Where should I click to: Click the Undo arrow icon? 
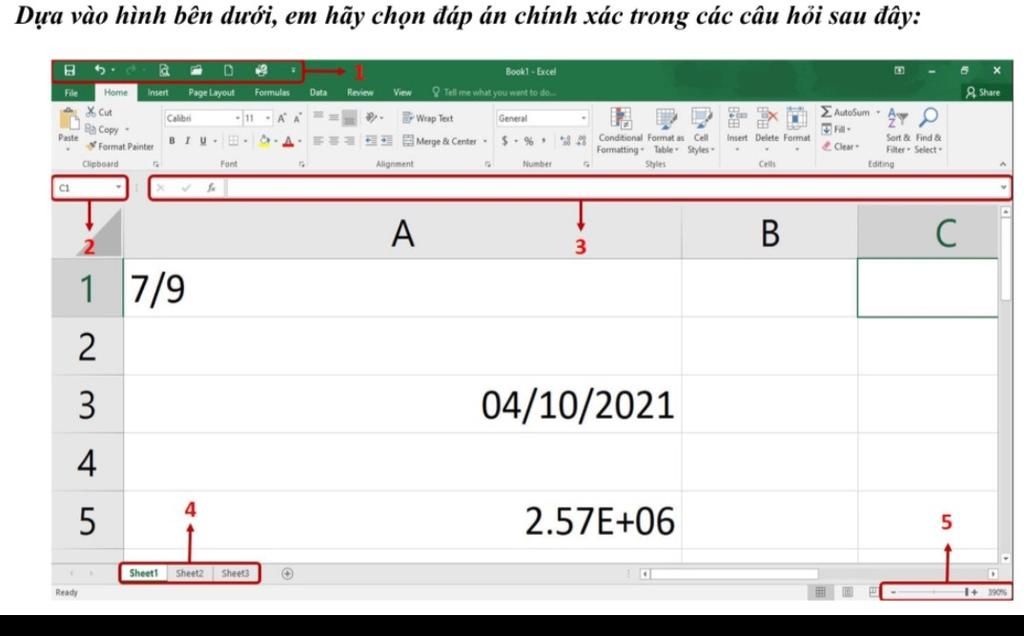pos(100,70)
